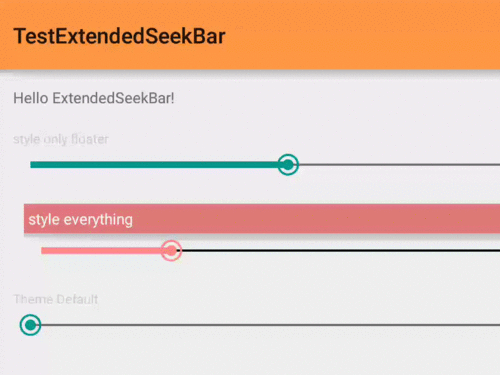Click the black unfilled track of the styled seekbar

tap(341, 250)
